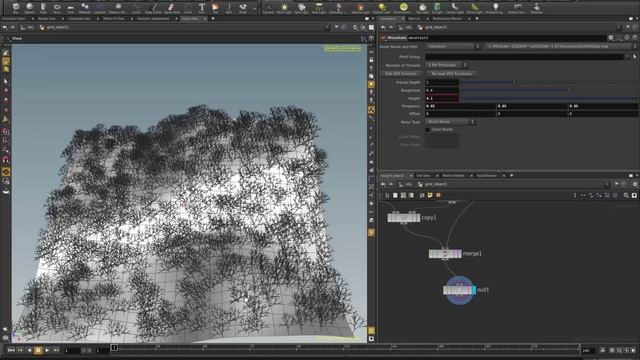
Task: Switch to the Composite View tab
Action: tap(80, 18)
